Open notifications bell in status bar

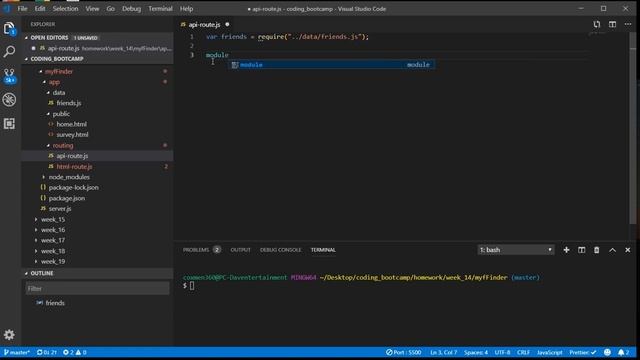pyautogui.click(x=623, y=352)
